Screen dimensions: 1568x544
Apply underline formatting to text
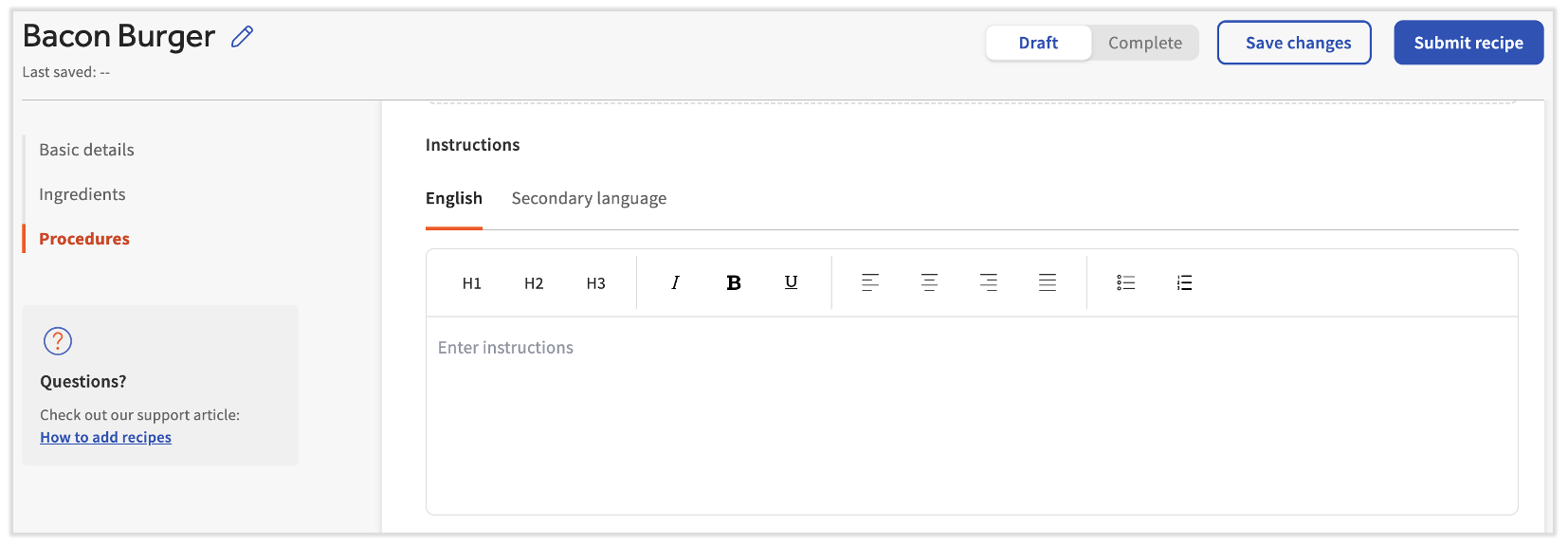point(791,282)
